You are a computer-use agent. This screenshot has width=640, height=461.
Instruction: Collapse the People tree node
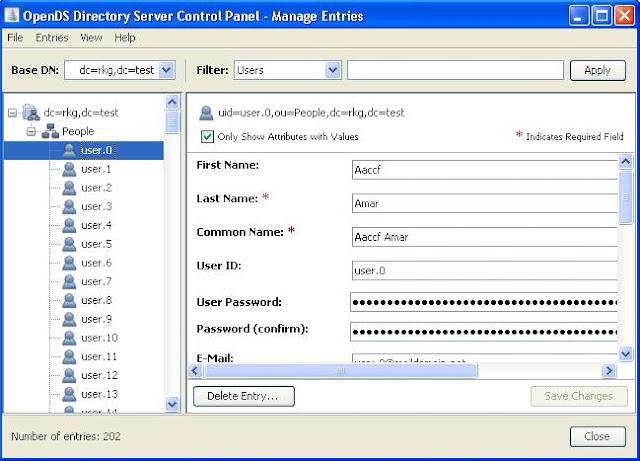click(31, 131)
